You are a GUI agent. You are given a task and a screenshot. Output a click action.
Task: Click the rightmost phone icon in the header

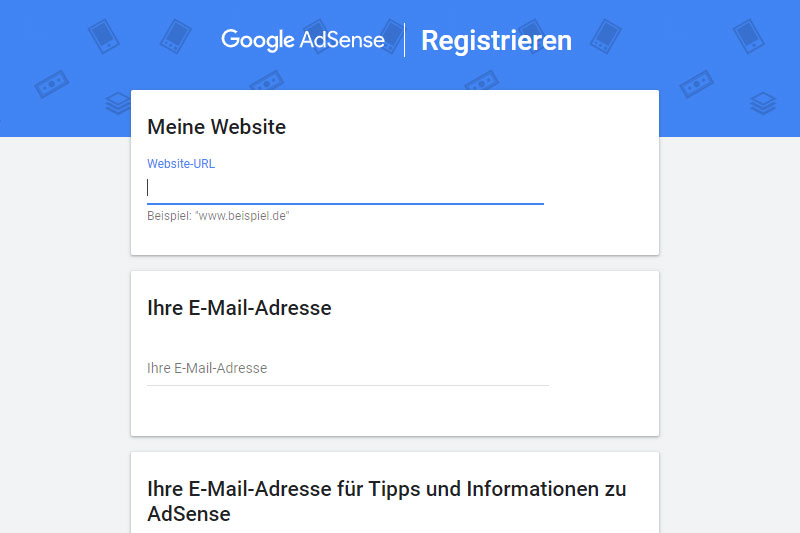tap(748, 37)
